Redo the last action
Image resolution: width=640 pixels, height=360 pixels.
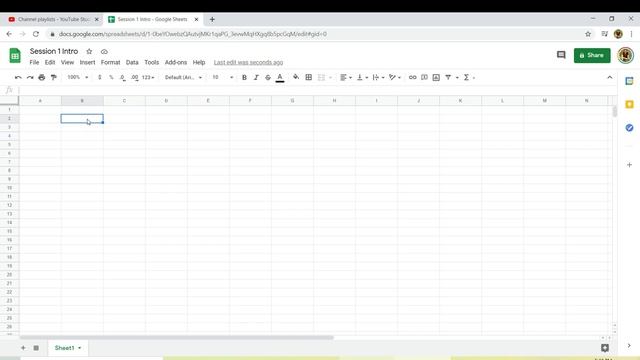pos(30,77)
